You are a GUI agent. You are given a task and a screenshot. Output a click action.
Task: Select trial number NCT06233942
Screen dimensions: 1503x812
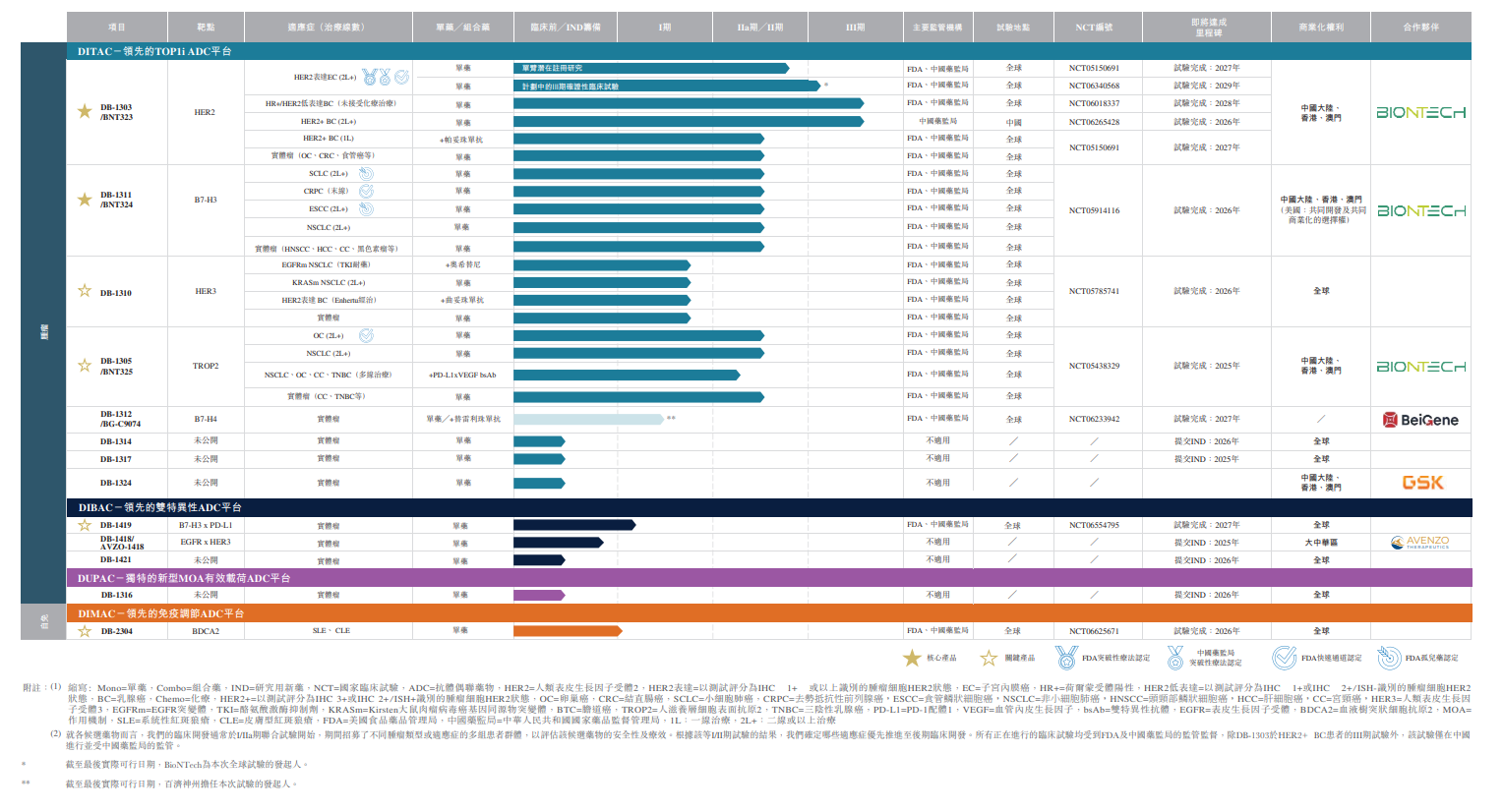1094,419
